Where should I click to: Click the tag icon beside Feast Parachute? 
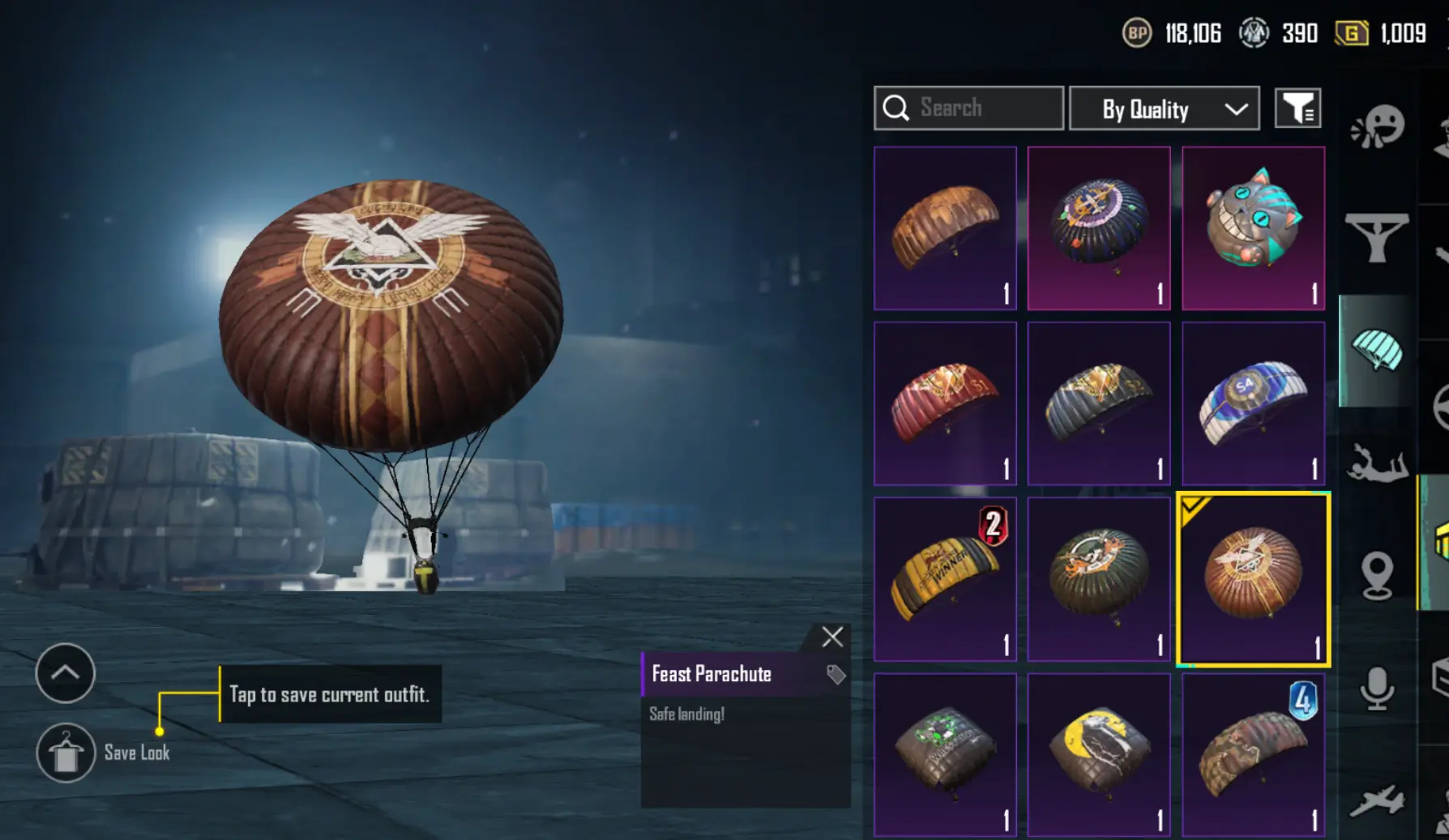tap(836, 674)
